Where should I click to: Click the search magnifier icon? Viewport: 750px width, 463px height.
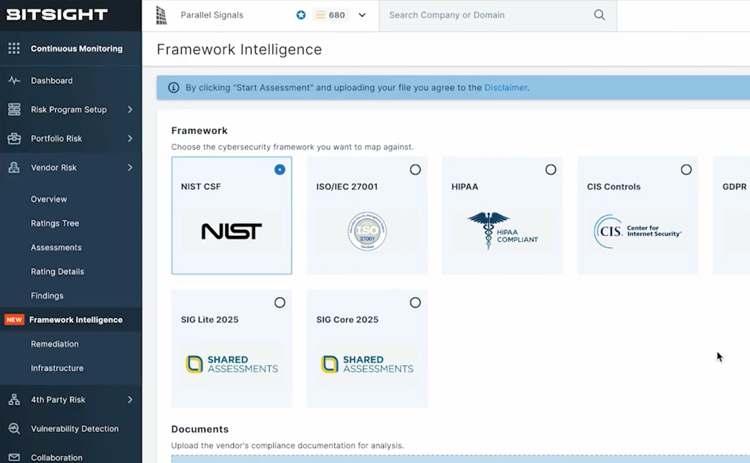point(600,16)
